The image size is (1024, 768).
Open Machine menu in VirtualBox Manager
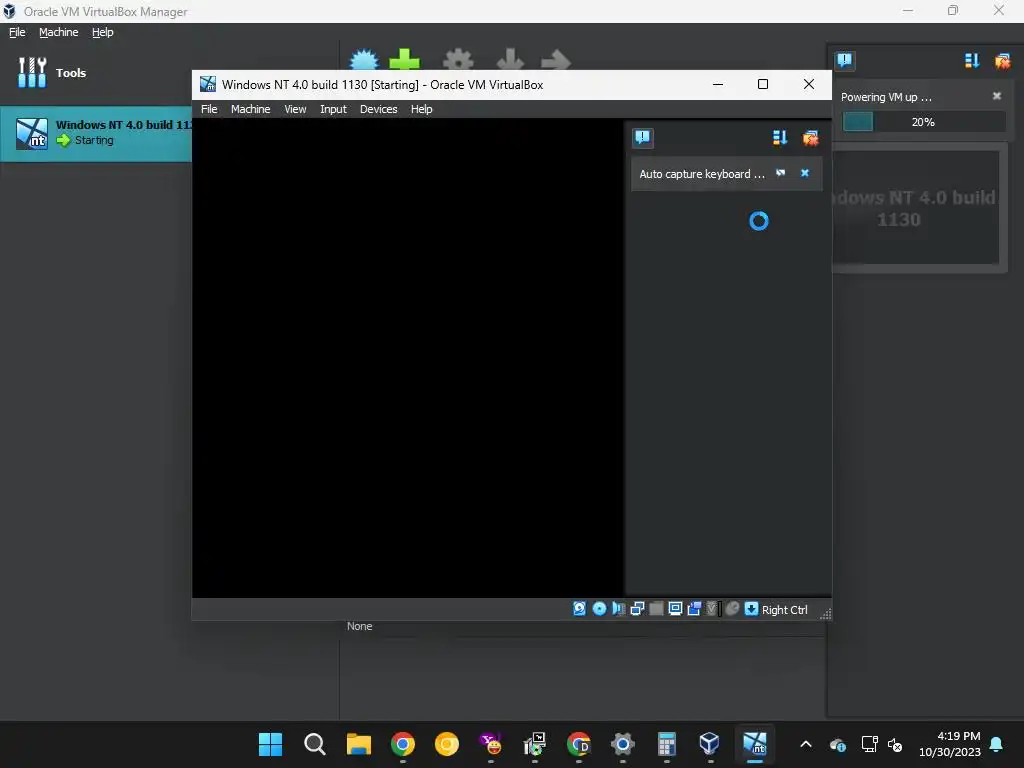pos(58,32)
